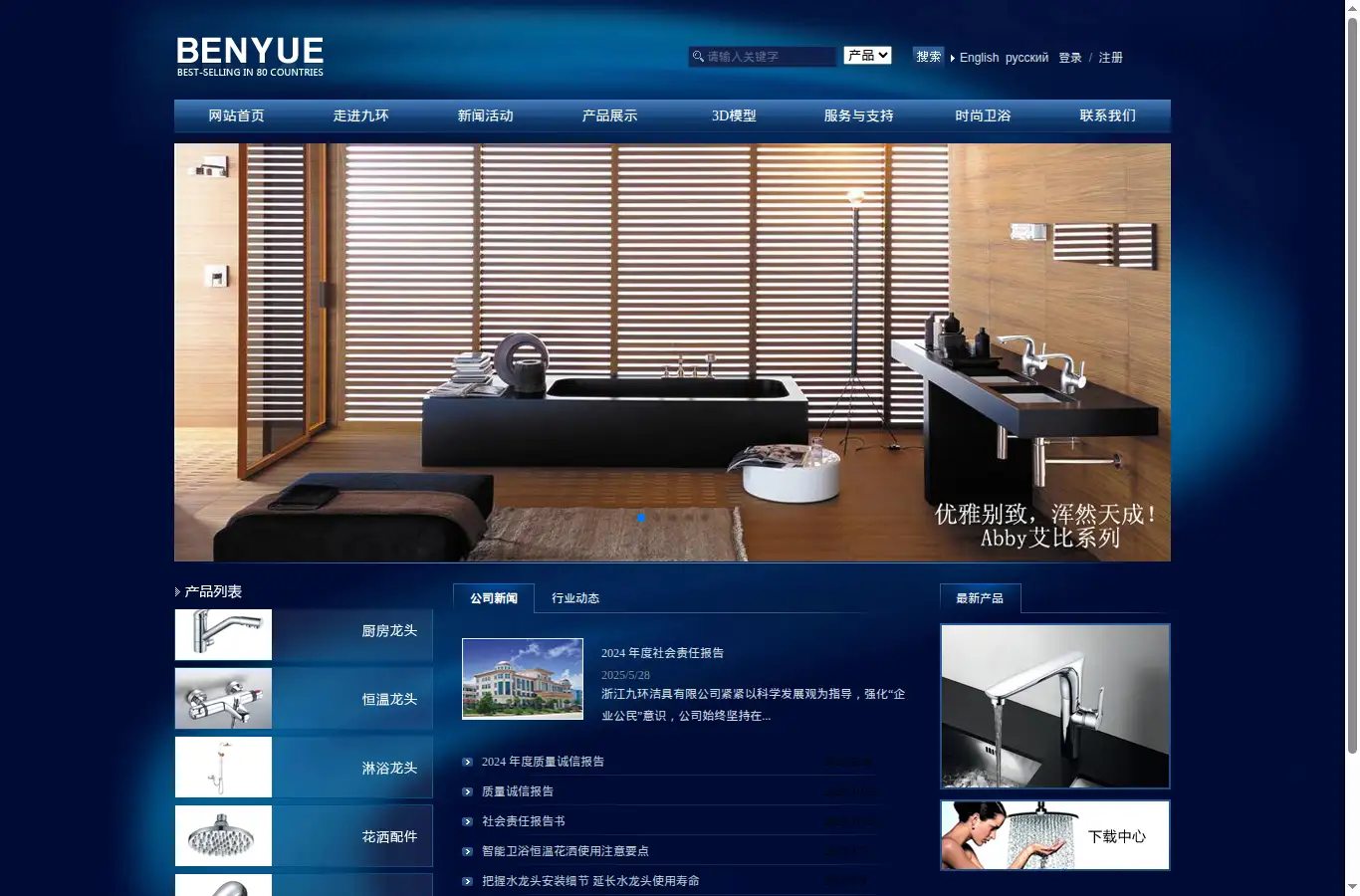This screenshot has height=896, width=1360.
Task: Open 2024 年度质量诚信报告 news link
Action: click(x=543, y=762)
